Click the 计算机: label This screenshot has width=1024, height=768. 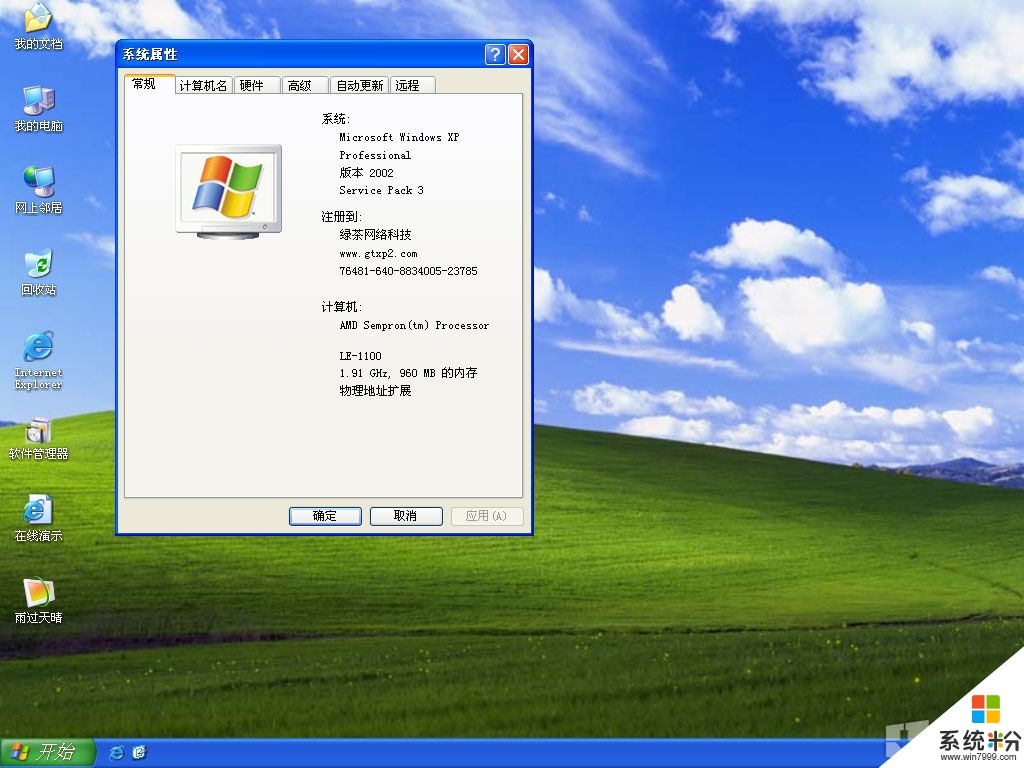342,306
